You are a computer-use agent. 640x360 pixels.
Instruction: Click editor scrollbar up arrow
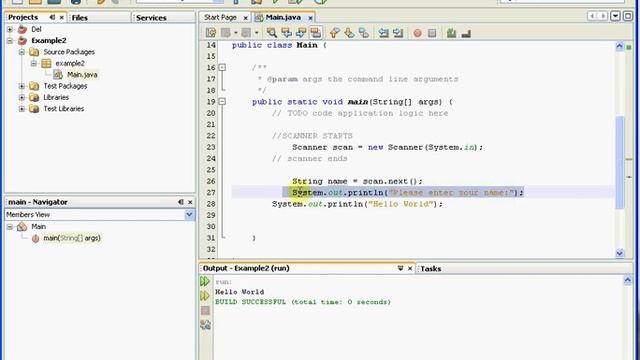[x=620, y=46]
